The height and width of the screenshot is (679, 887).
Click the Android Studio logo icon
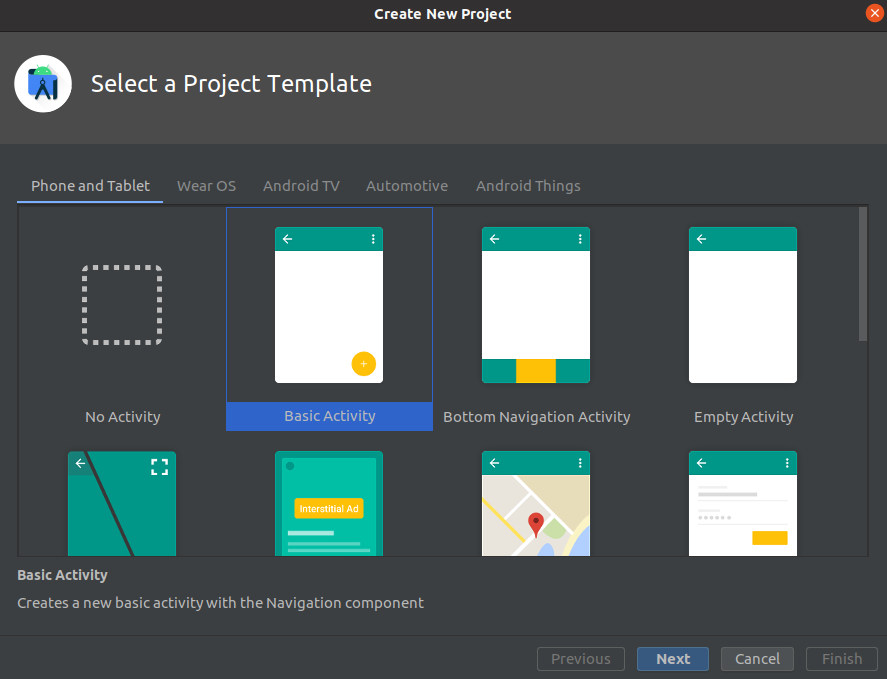click(x=43, y=84)
